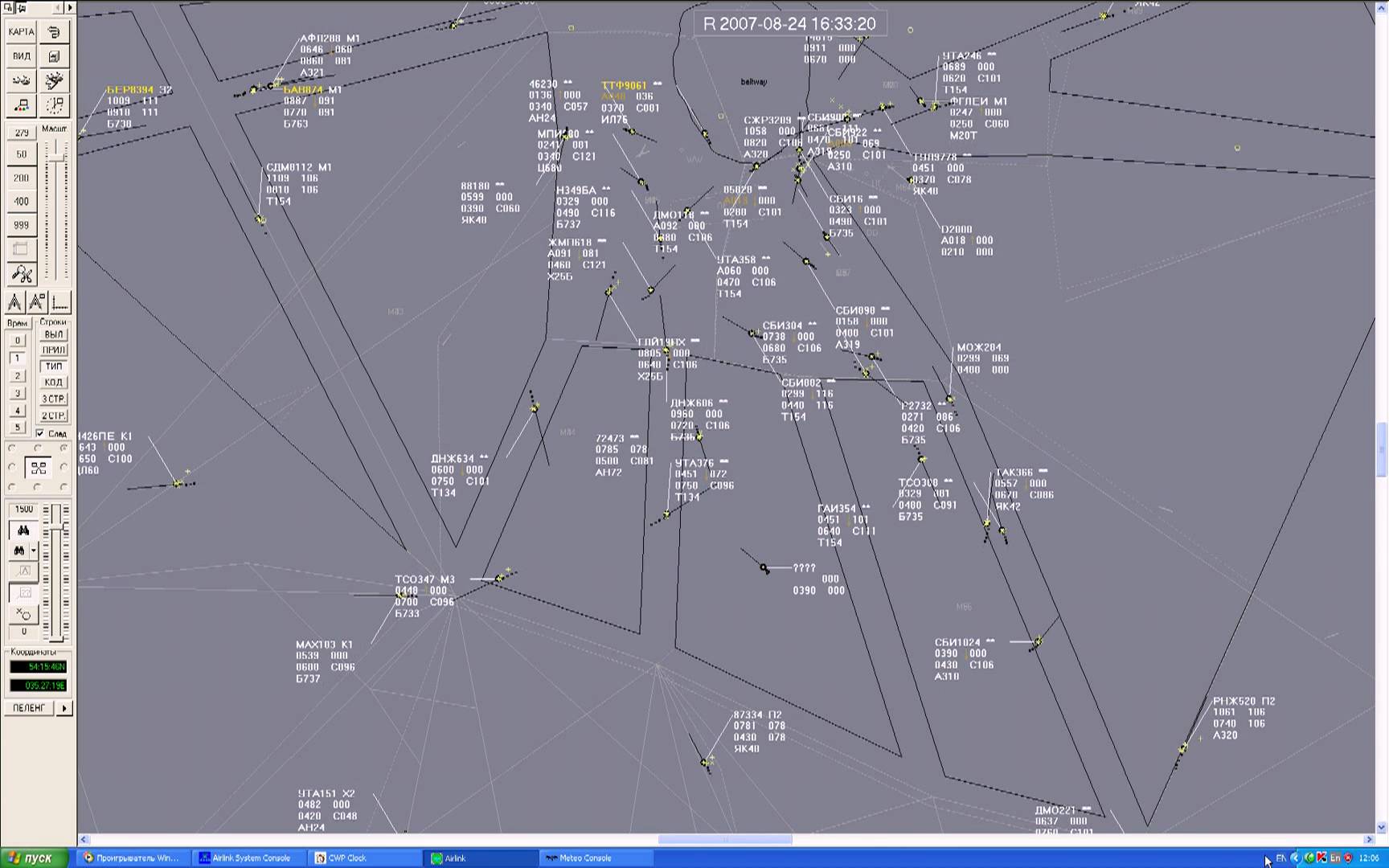This screenshot has height=868, width=1389.
Task: Click the 1500 range value field
Action: 24,509
